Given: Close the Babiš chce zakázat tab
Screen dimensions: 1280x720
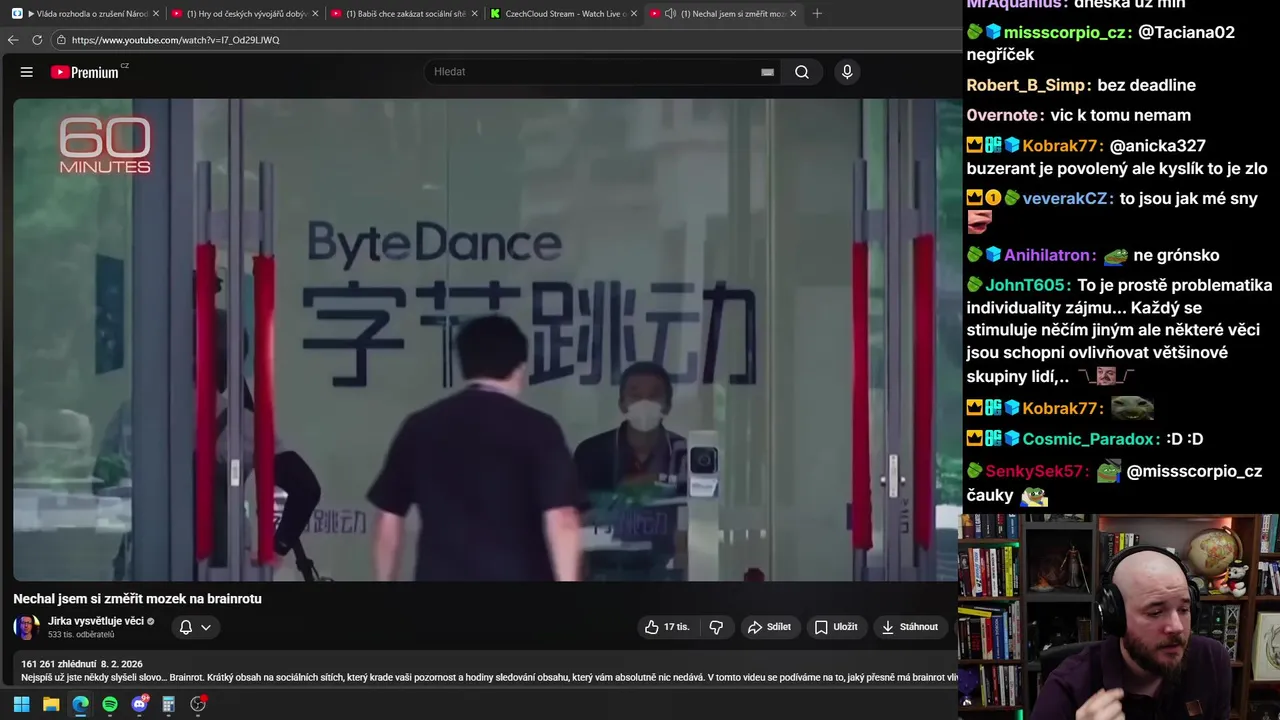Looking at the screenshot, I should point(474,14).
